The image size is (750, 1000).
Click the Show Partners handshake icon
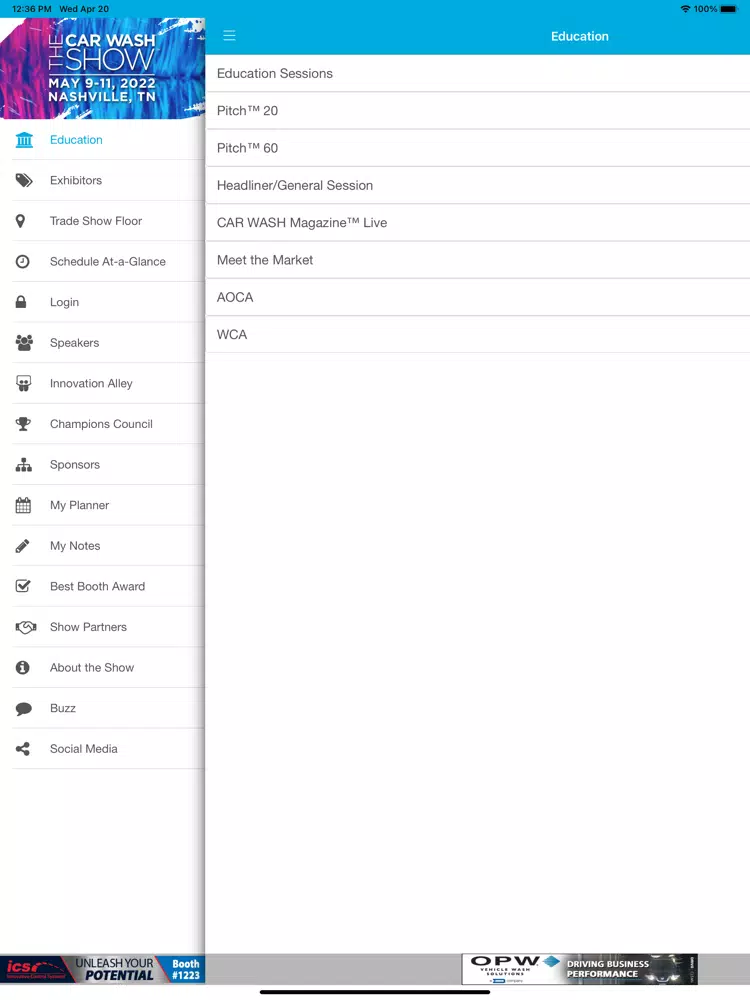[26, 627]
